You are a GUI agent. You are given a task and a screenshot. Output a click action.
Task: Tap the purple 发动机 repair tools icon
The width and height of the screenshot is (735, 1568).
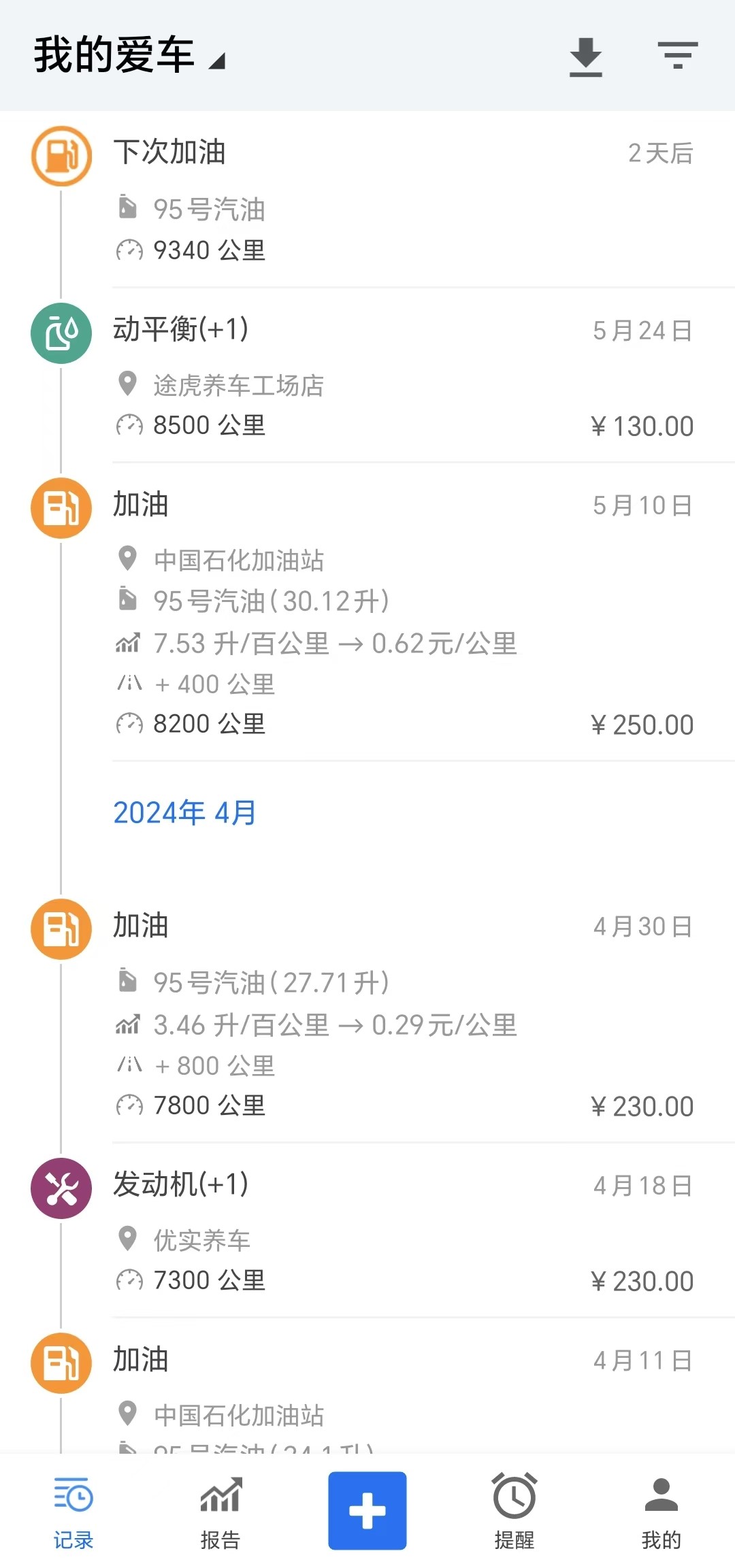pyautogui.click(x=61, y=1188)
